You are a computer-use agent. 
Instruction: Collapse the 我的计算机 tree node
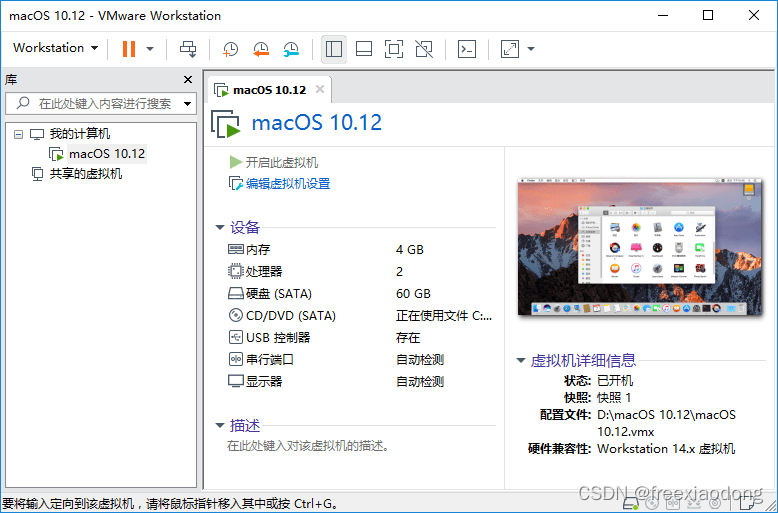pos(18,134)
